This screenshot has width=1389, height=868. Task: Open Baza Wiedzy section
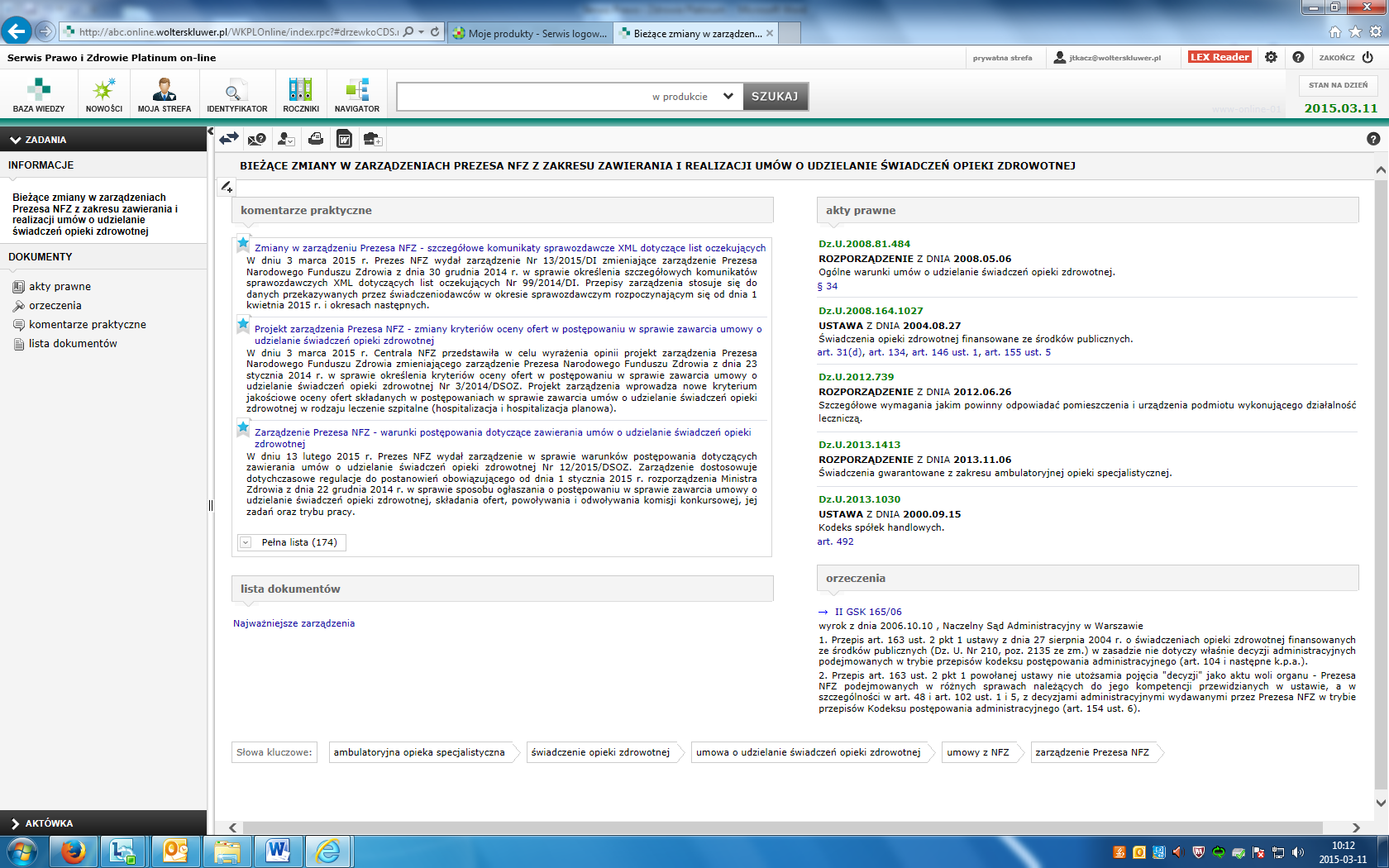point(39,95)
